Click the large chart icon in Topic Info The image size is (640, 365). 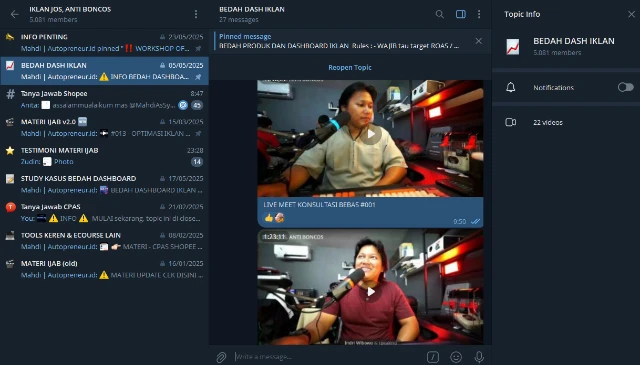tap(513, 47)
